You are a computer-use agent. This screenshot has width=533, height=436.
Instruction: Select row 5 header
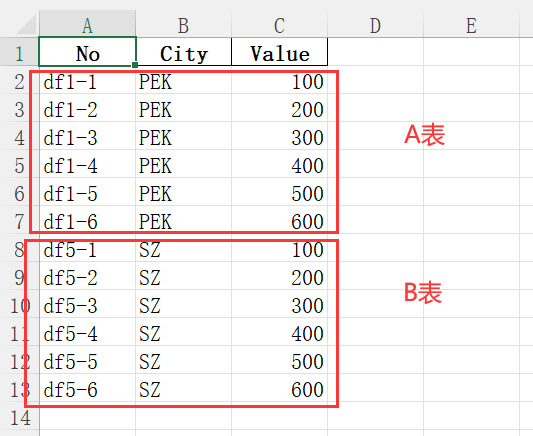click(19, 164)
